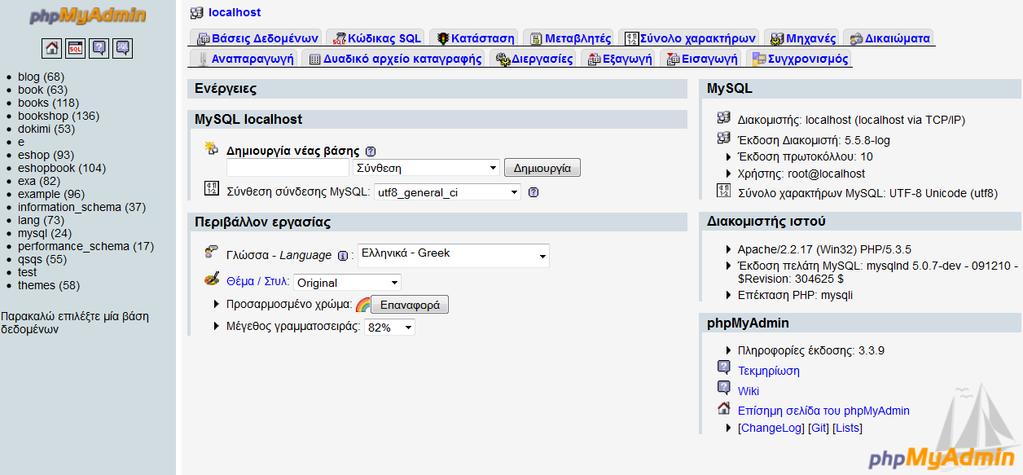This screenshot has height=475, width=1023.
Task: Open the Original theme dropdown
Action: click(x=347, y=283)
